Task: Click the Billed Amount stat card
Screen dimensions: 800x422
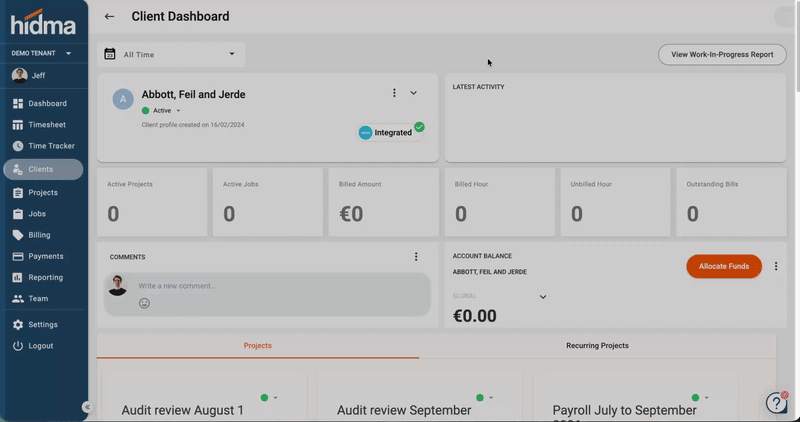Action: tap(384, 203)
